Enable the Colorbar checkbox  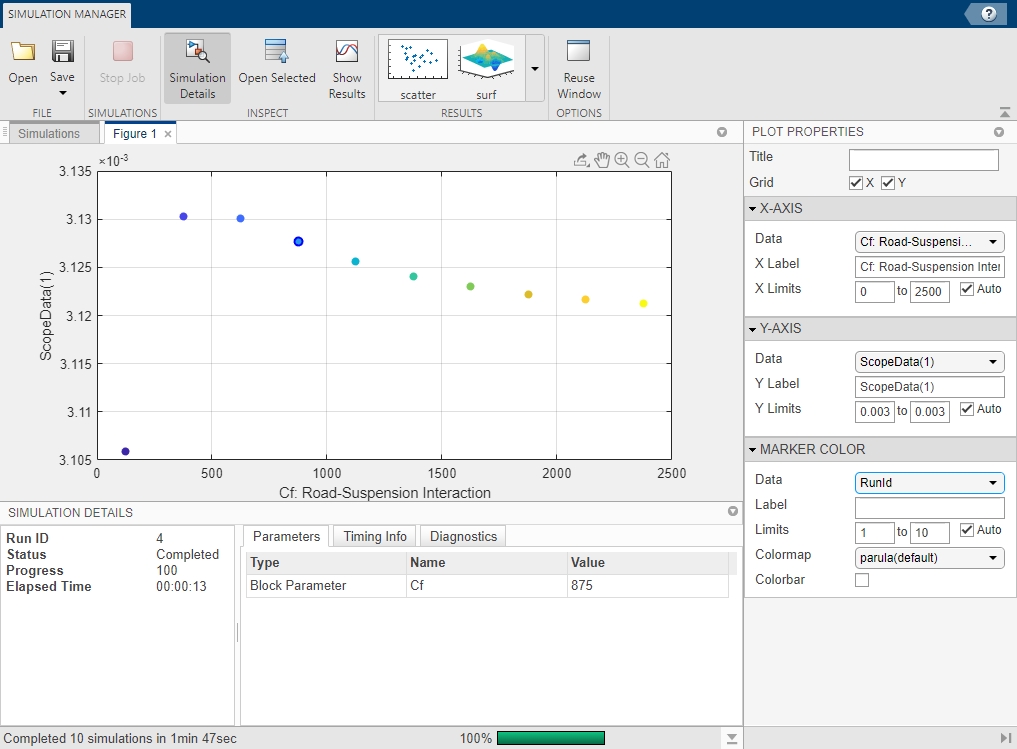point(862,580)
